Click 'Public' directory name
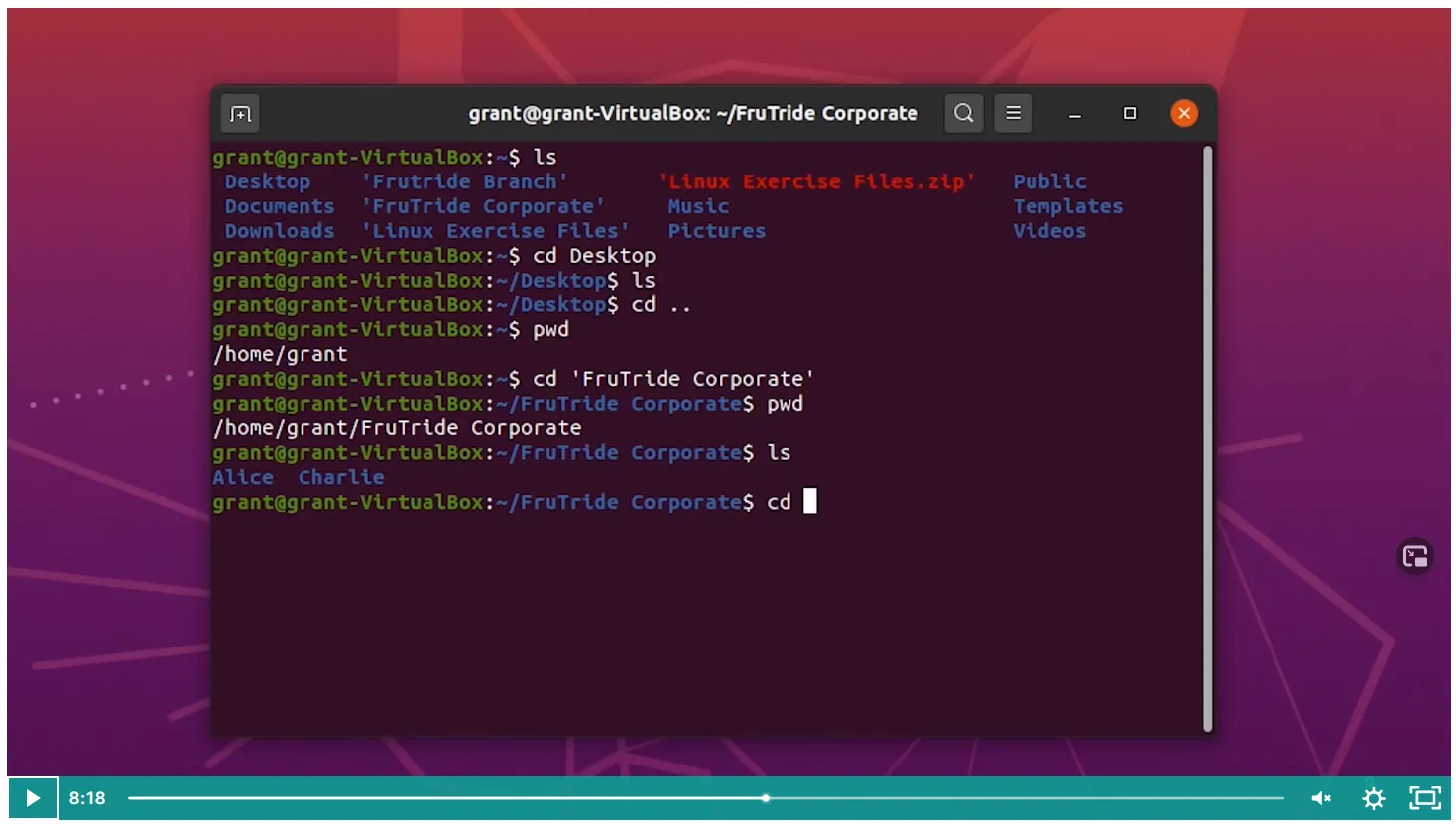This screenshot has height=824, width=1456. pos(1049,181)
